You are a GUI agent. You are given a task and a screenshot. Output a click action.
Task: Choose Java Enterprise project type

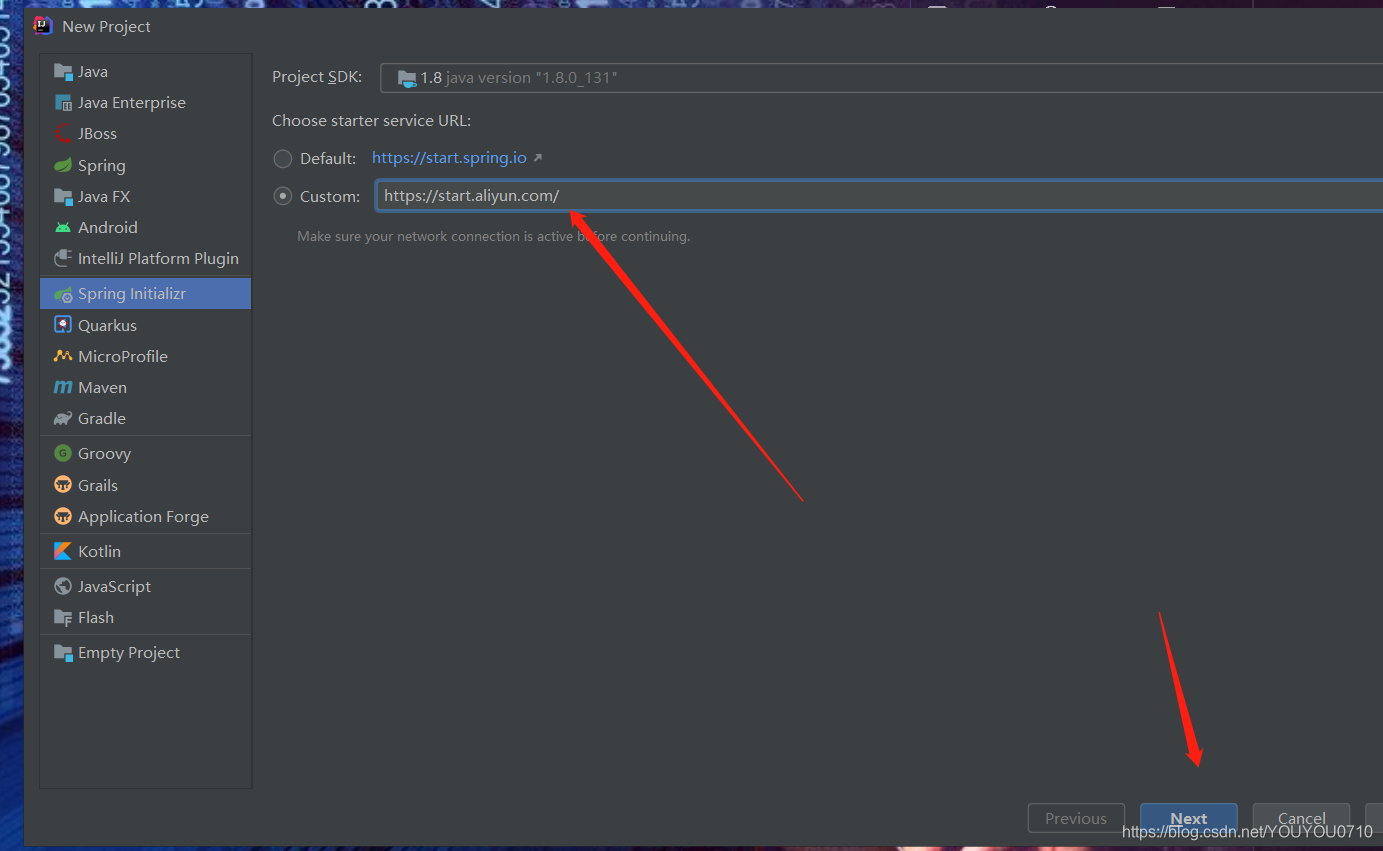[x=145, y=103]
